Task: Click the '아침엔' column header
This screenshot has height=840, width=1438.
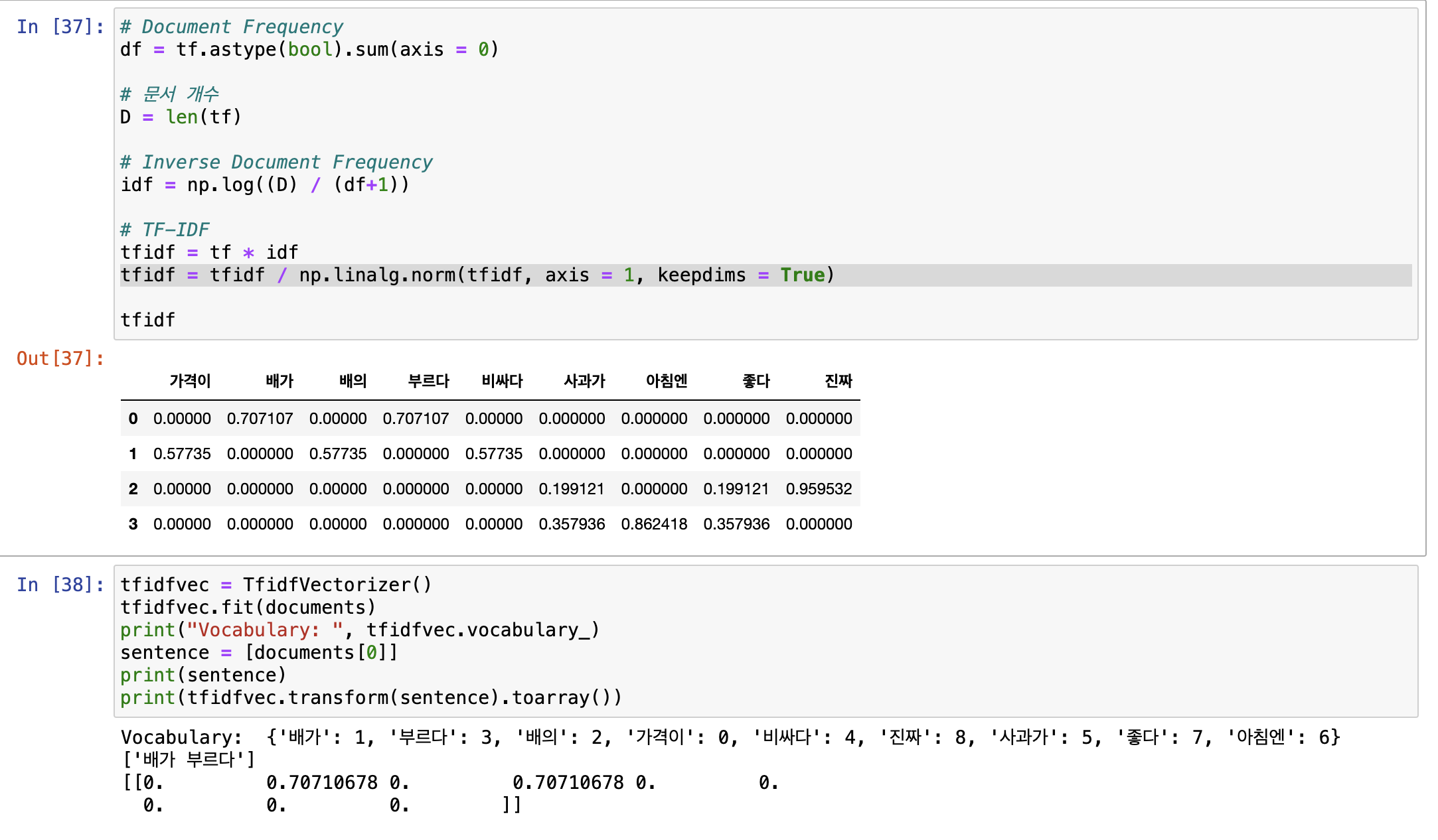Action: 666,381
